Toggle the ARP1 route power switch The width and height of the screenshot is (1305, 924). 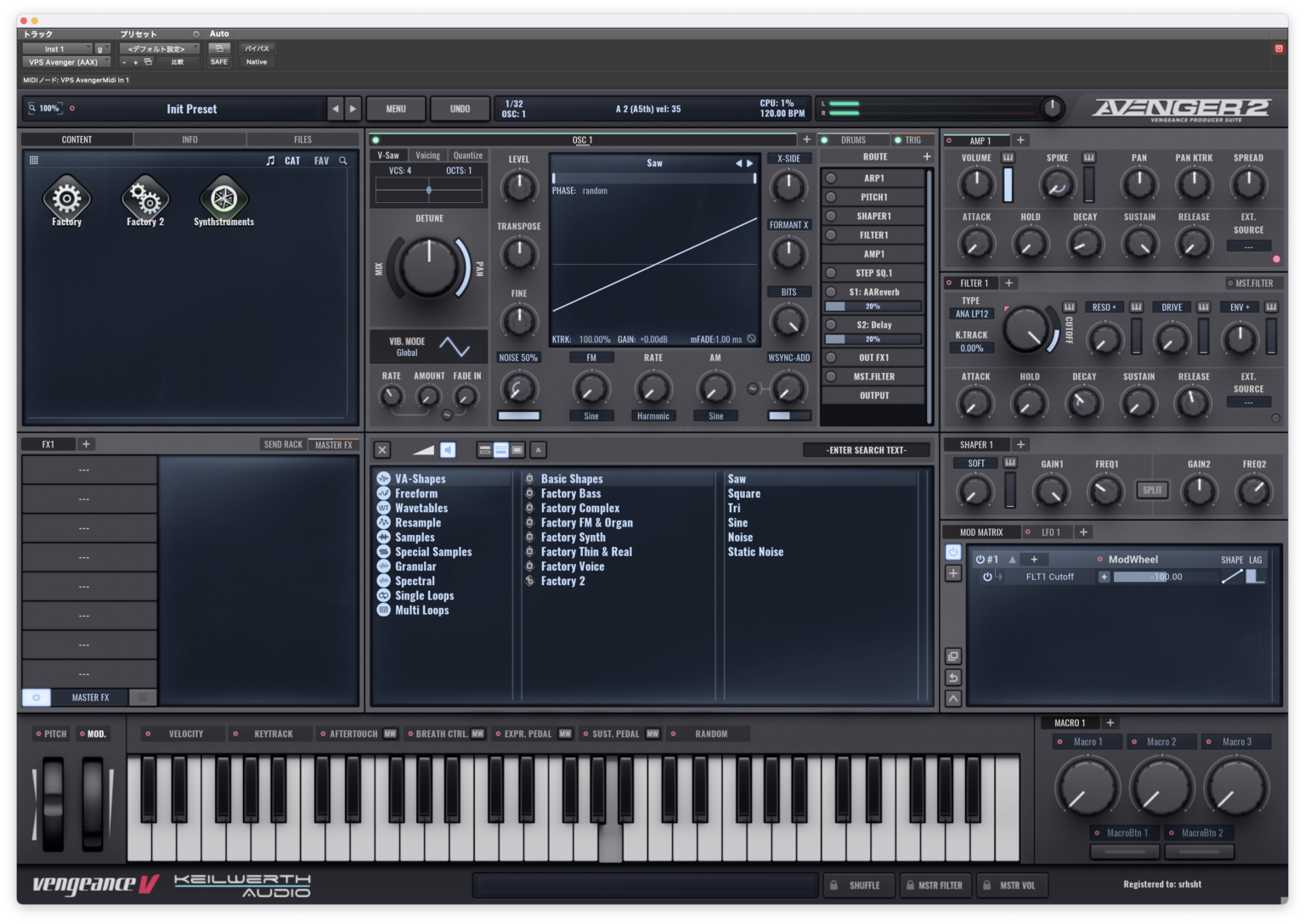pyautogui.click(x=831, y=178)
